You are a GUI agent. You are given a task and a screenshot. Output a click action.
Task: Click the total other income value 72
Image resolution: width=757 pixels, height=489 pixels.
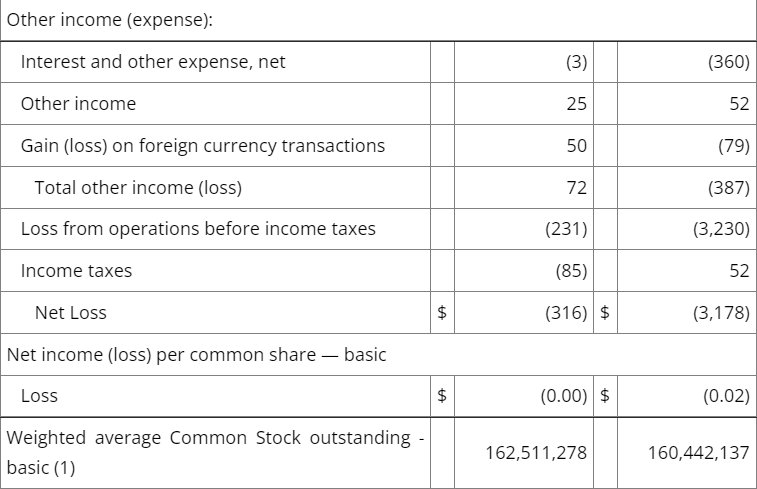[576, 188]
